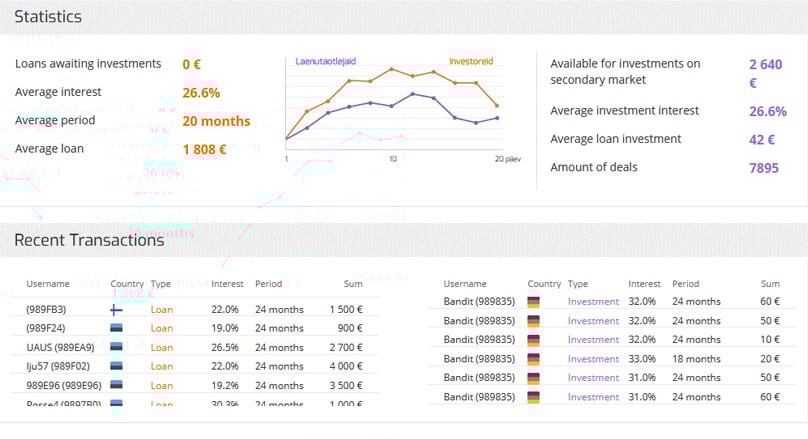
Task: Click the Period header in the investments table
Action: point(685,284)
